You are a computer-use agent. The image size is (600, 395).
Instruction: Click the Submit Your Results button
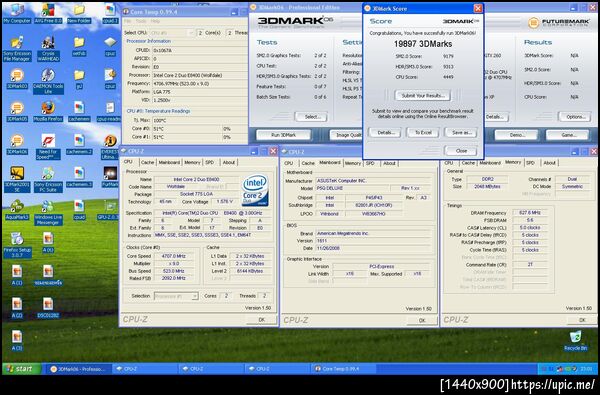[x=422, y=95]
